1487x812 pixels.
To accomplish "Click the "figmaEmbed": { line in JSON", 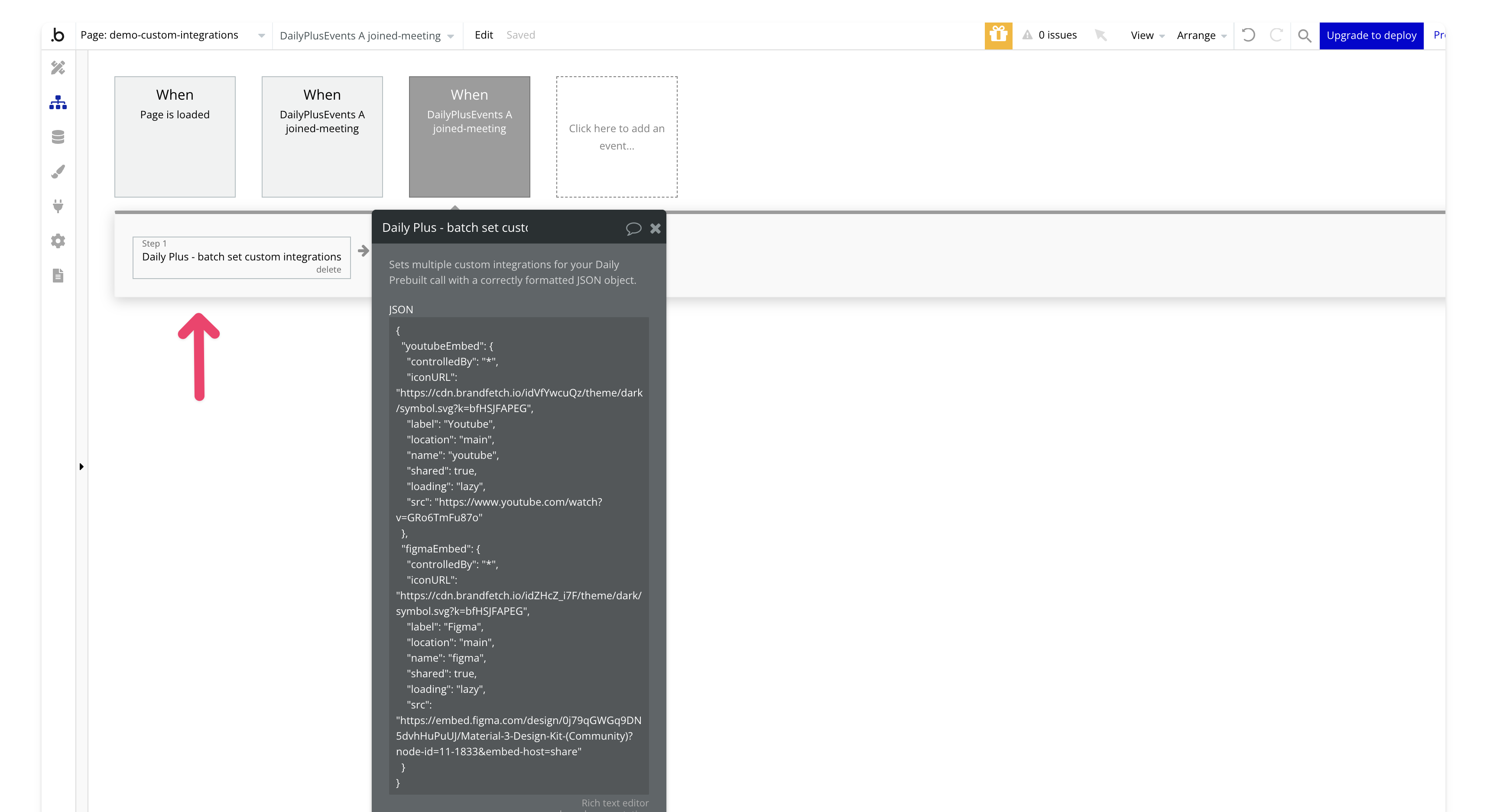I will tap(441, 548).
